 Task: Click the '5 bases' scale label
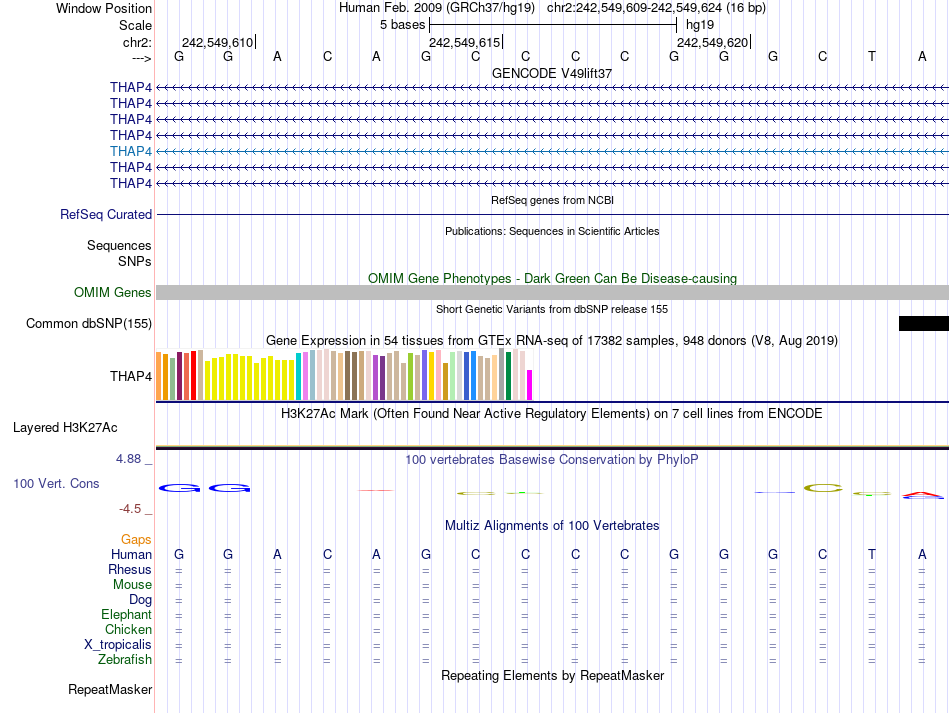click(x=403, y=25)
